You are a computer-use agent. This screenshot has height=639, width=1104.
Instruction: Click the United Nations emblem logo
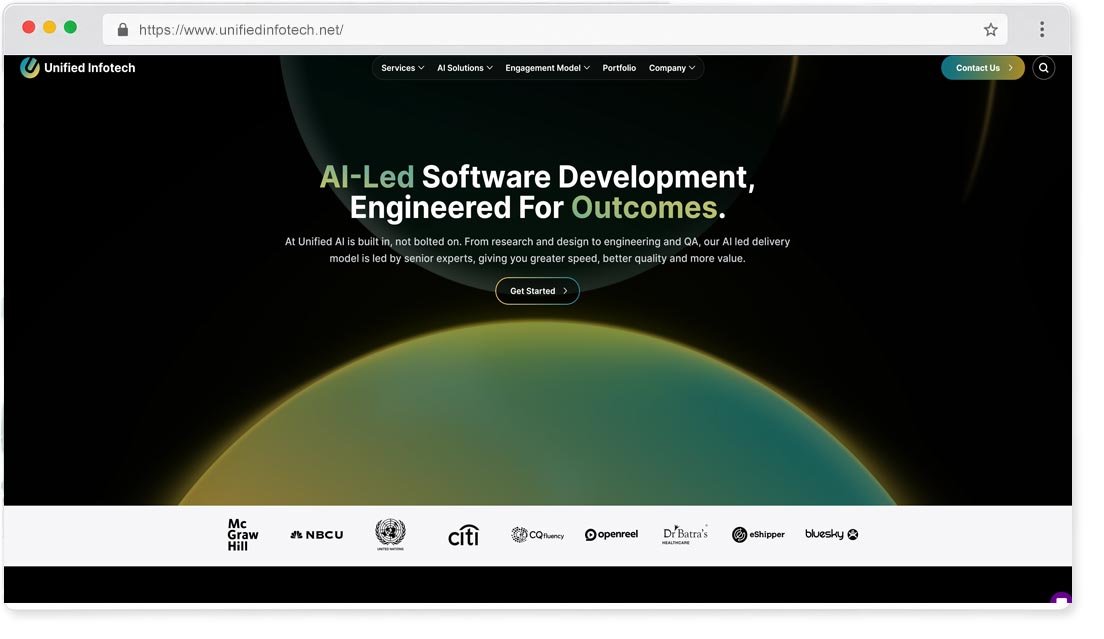click(390, 534)
